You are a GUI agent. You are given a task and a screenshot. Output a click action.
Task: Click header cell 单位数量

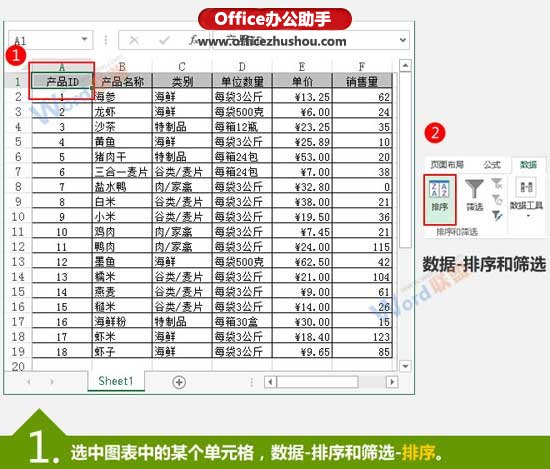coord(242,81)
